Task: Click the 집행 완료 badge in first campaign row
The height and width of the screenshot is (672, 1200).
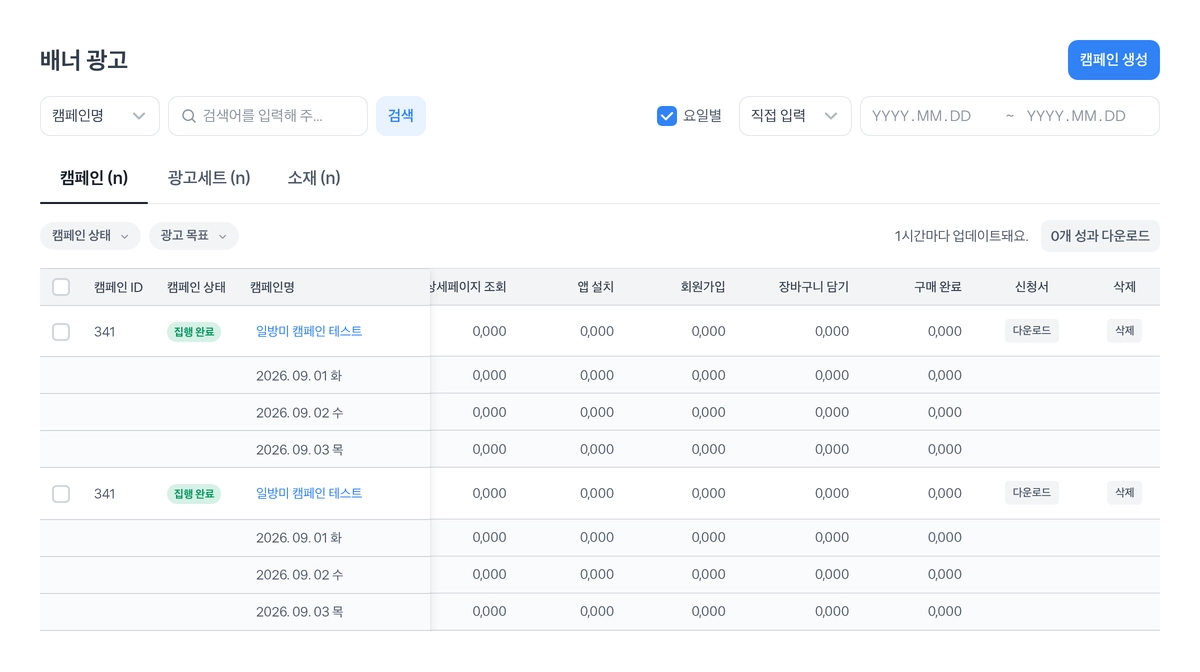Action: 194,331
